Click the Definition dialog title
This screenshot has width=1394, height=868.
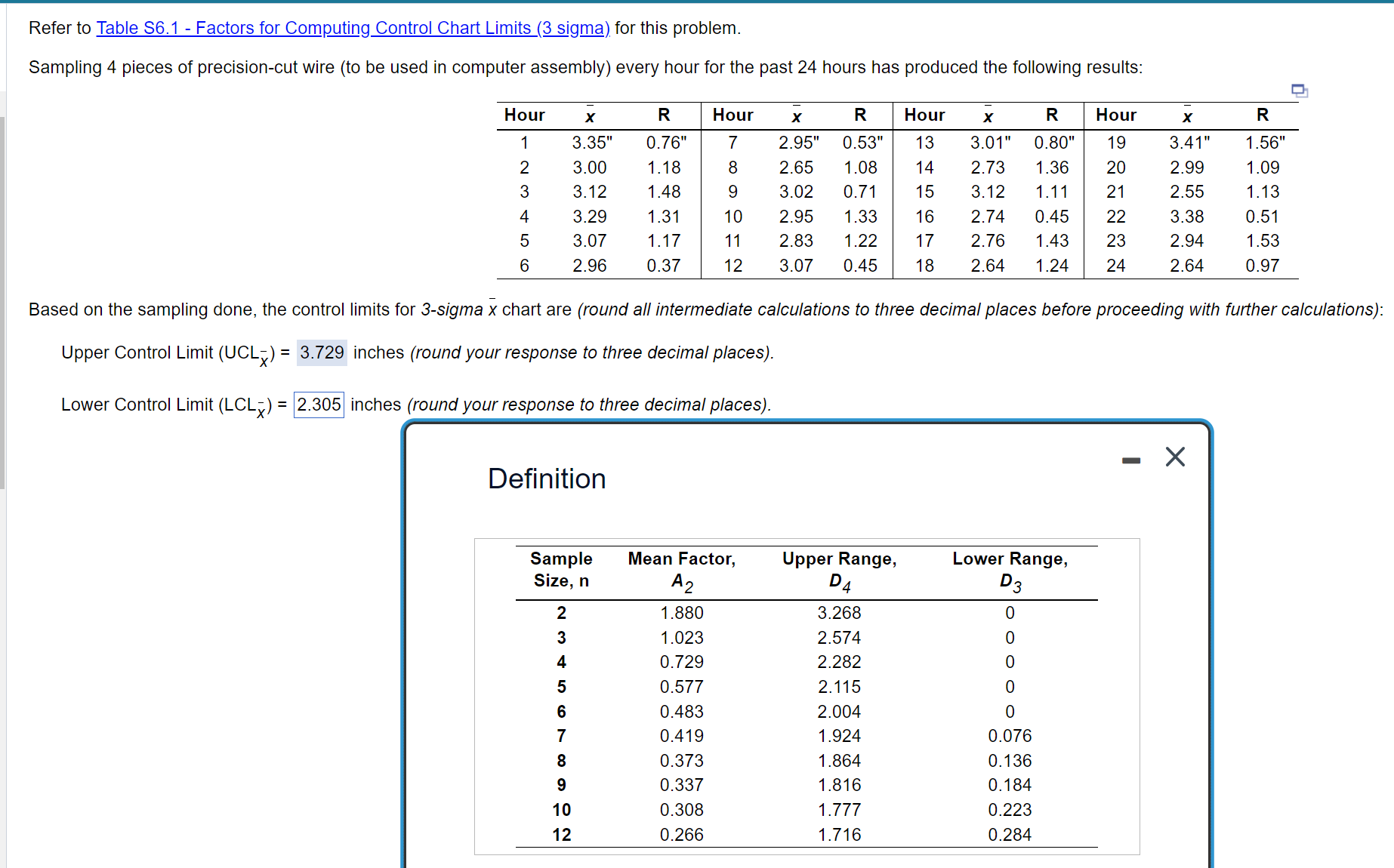[x=547, y=479]
